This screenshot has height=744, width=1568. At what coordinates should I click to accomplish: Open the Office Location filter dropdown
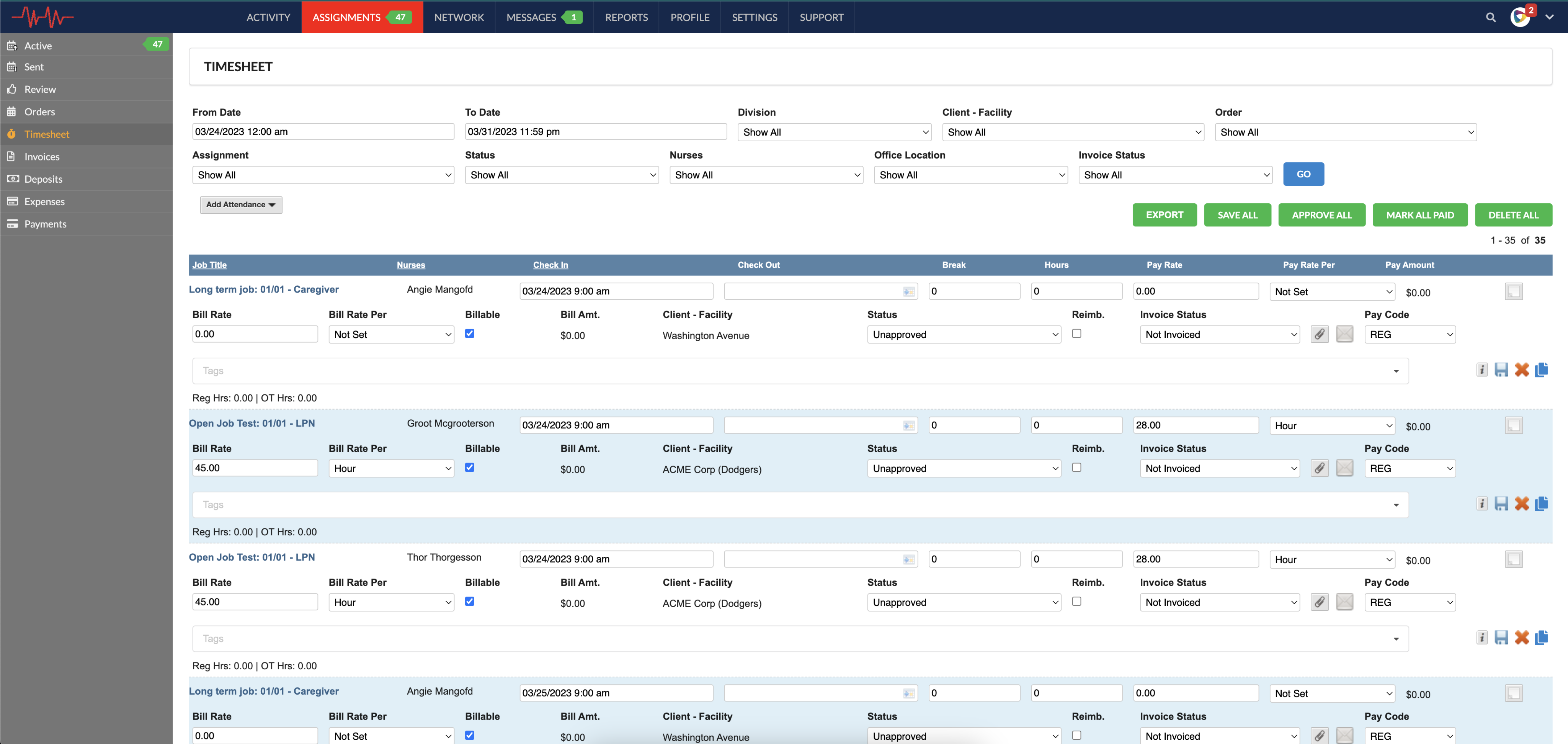point(971,175)
